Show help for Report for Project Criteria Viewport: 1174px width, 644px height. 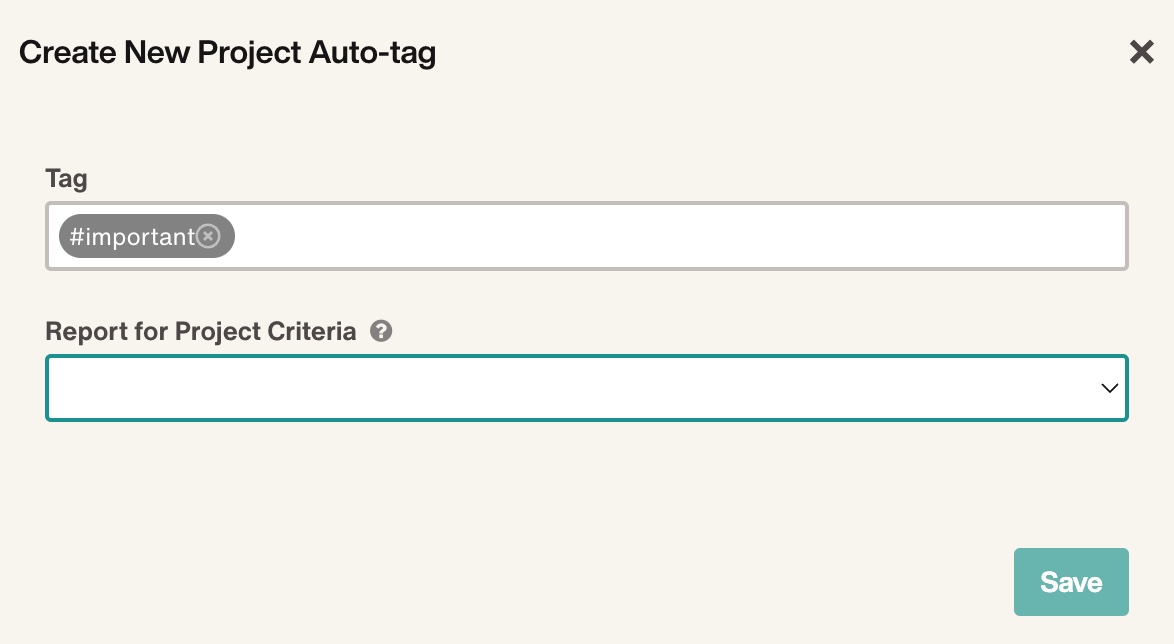(x=381, y=331)
